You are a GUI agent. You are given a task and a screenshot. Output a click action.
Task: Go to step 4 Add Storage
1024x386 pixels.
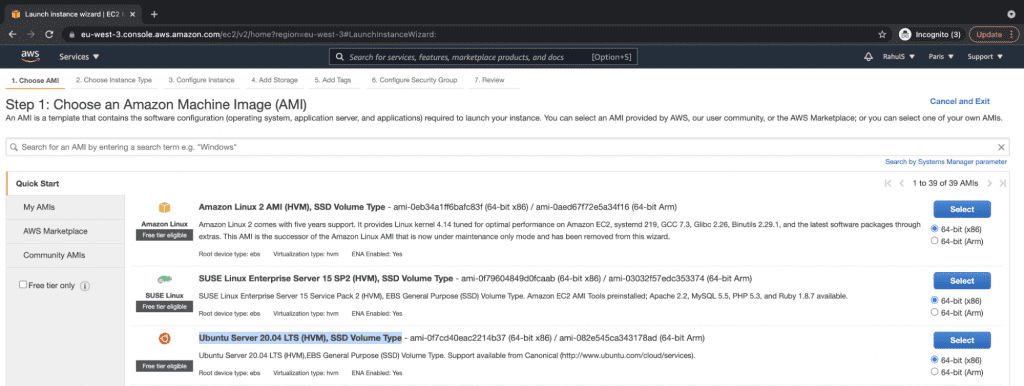[274, 80]
